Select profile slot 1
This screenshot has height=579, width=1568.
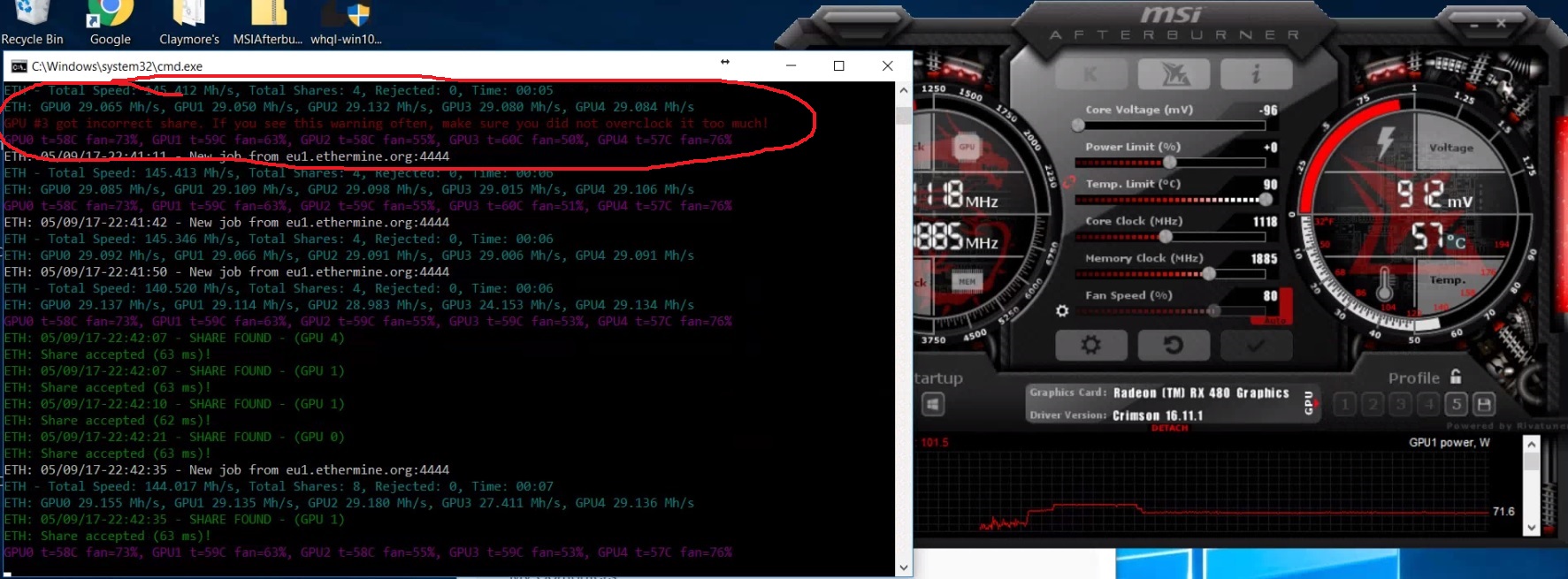tap(1344, 405)
